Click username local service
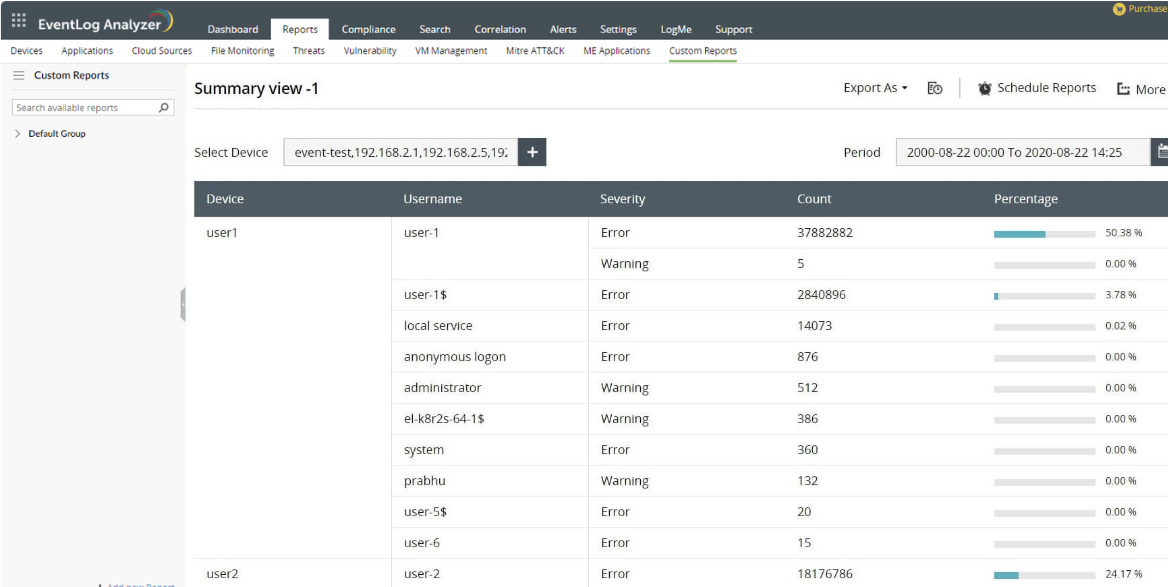 [x=438, y=326]
